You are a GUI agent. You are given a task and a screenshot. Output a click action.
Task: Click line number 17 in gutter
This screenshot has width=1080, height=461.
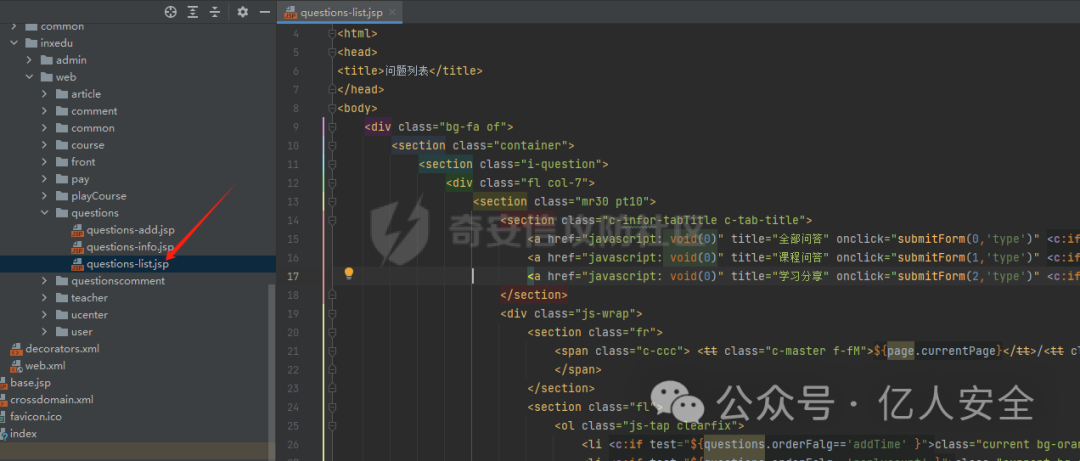pyautogui.click(x=293, y=276)
